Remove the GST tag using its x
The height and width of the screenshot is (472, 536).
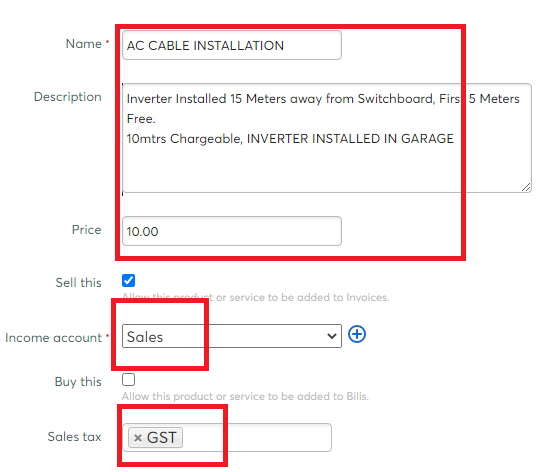click(138, 438)
